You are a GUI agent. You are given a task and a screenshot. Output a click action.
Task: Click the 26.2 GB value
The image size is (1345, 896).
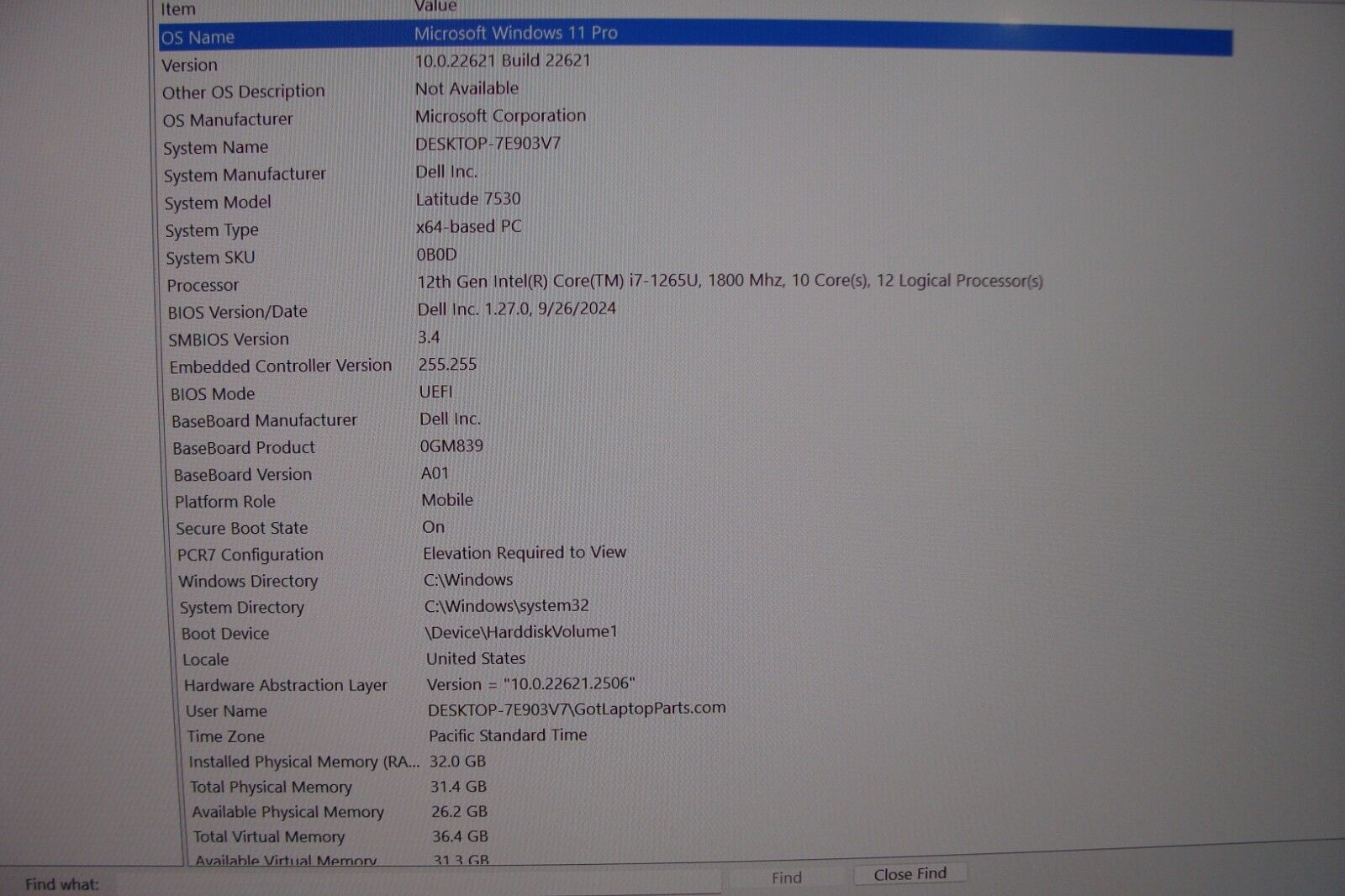click(x=459, y=811)
